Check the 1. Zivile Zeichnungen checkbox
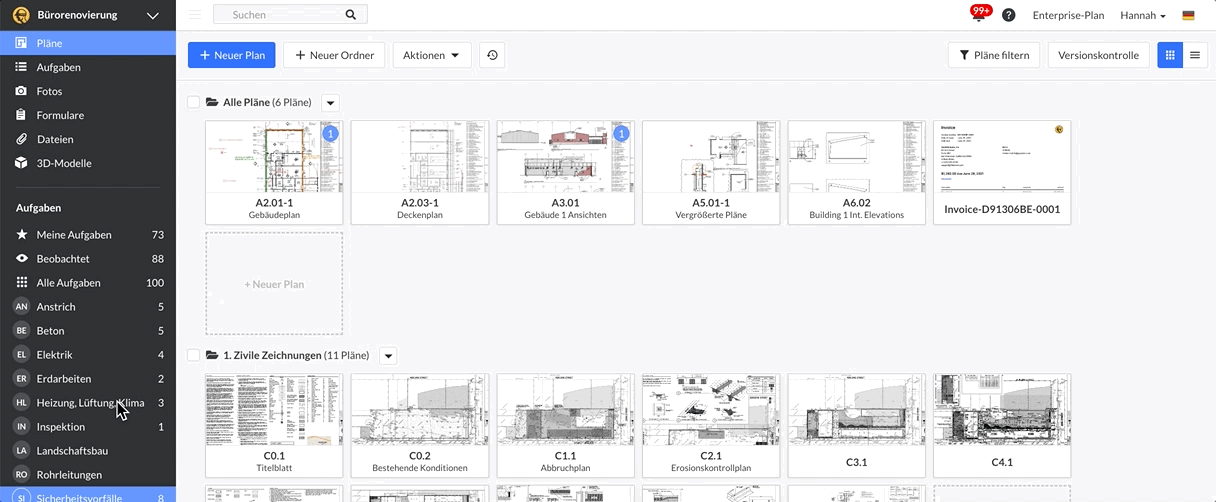Image resolution: width=1216 pixels, height=502 pixels. [194, 355]
